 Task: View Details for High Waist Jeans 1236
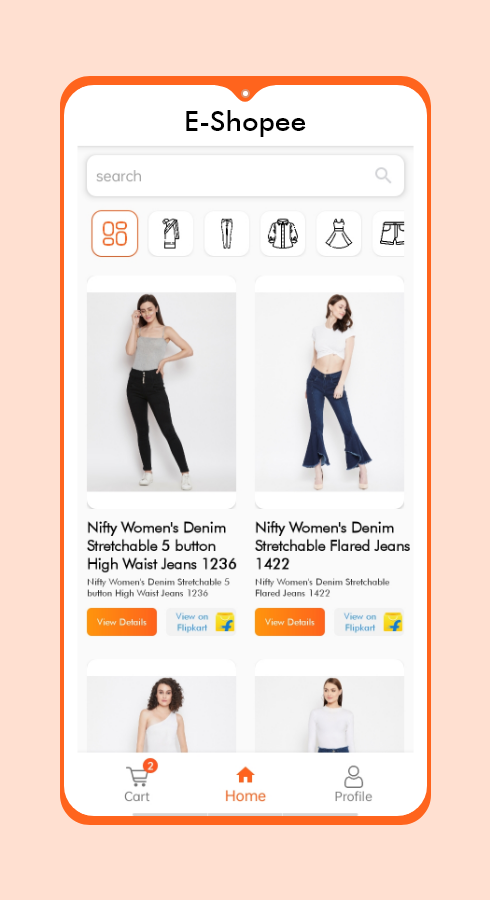tap(122, 622)
